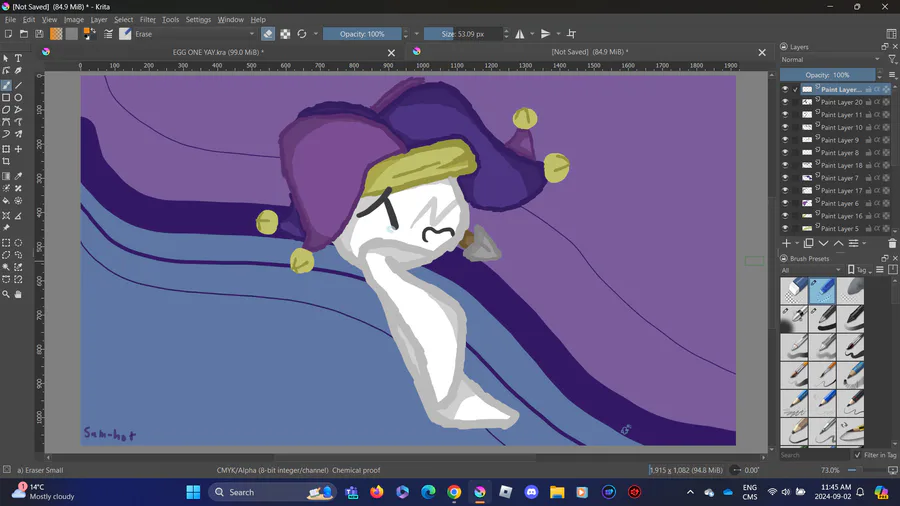Screen dimensions: 900x506
Task: Create a new document from toolbar
Action: (x=9, y=34)
